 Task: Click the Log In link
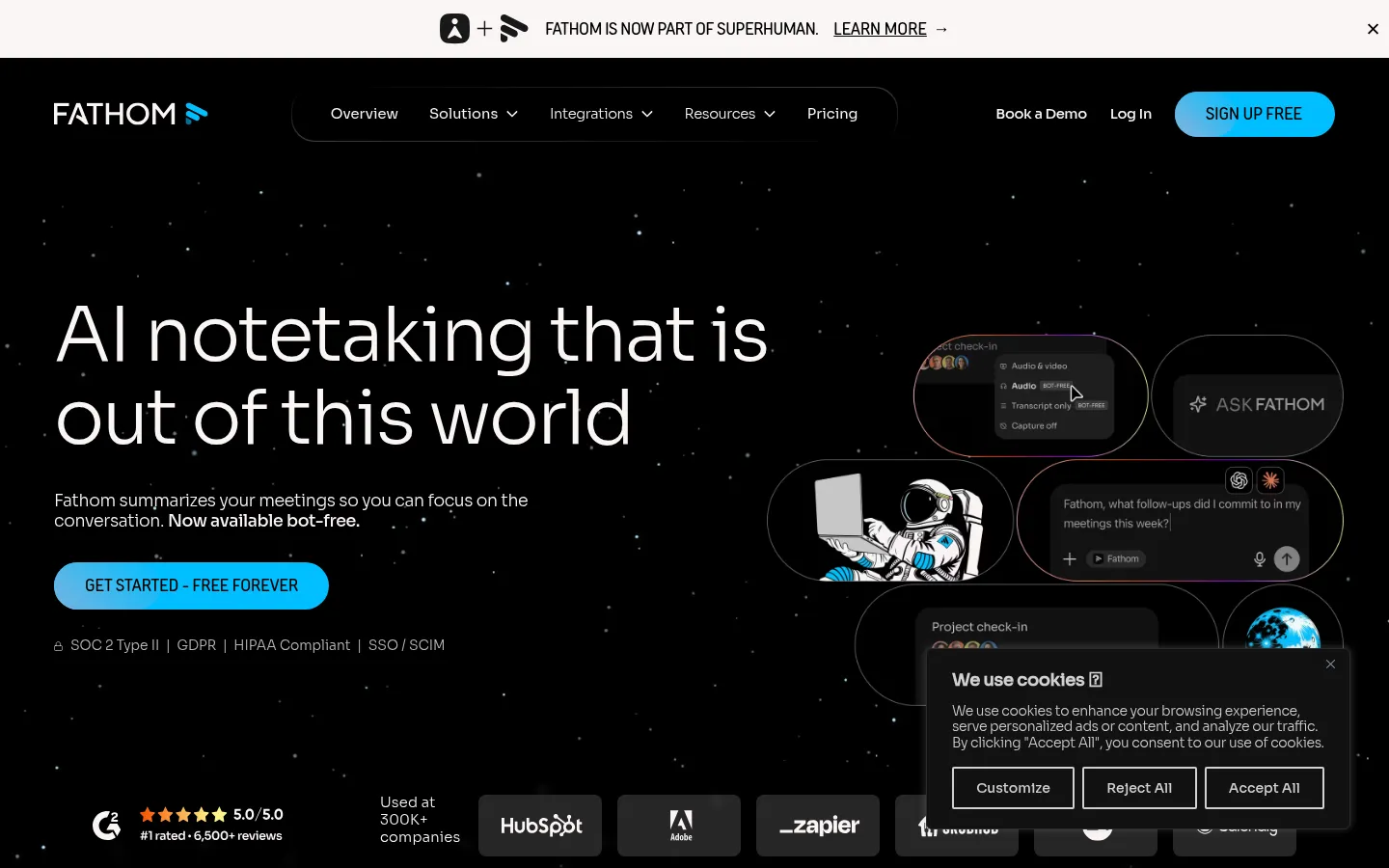coord(1130,114)
